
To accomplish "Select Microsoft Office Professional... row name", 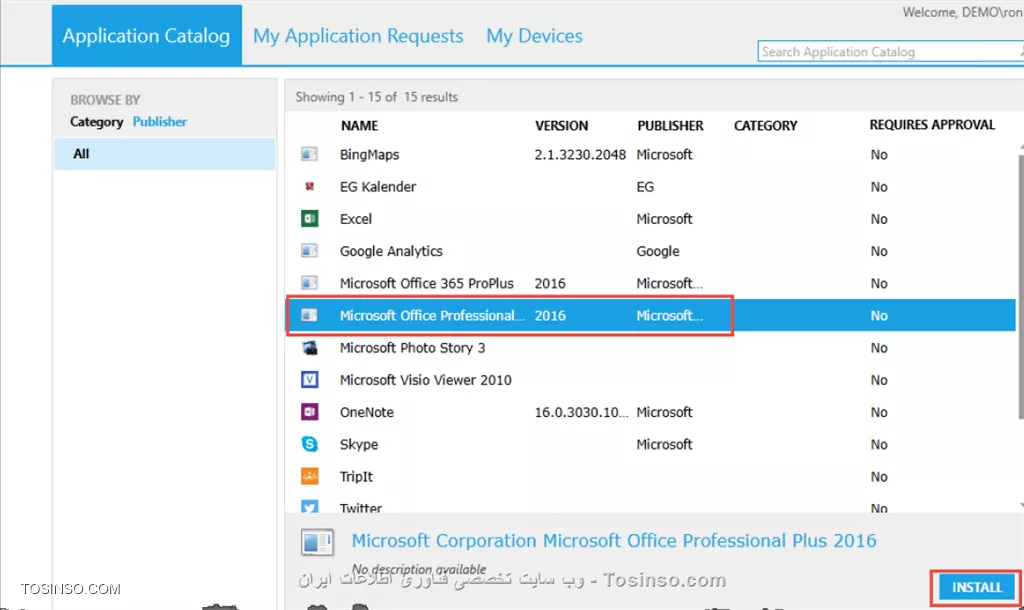I will pos(432,315).
